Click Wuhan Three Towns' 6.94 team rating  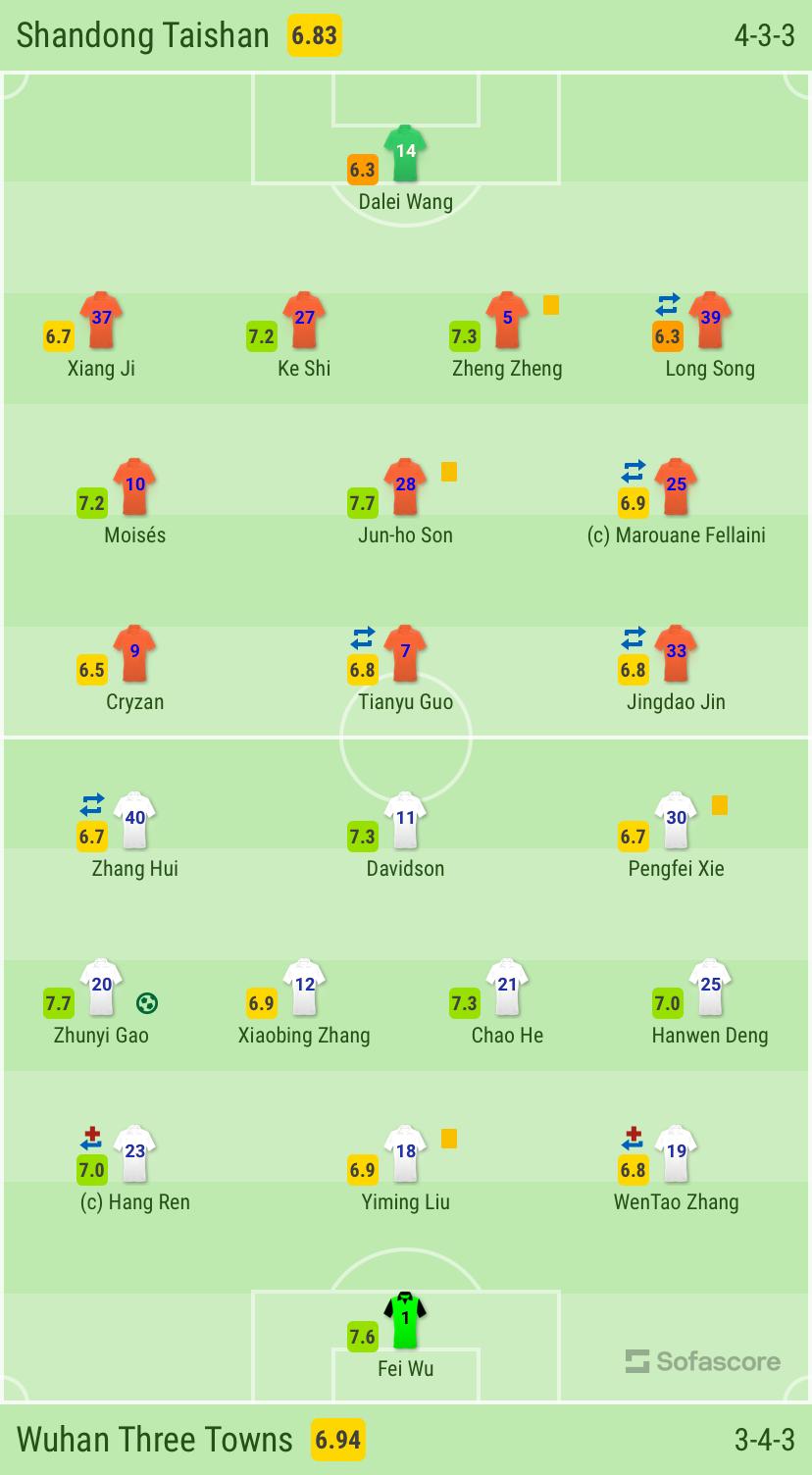point(337,1440)
